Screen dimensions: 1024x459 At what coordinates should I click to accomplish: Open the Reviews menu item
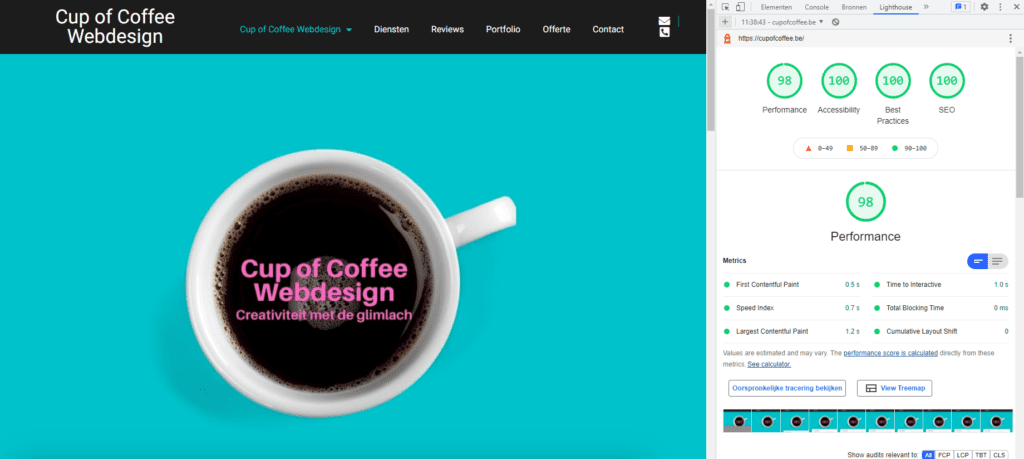tap(447, 29)
